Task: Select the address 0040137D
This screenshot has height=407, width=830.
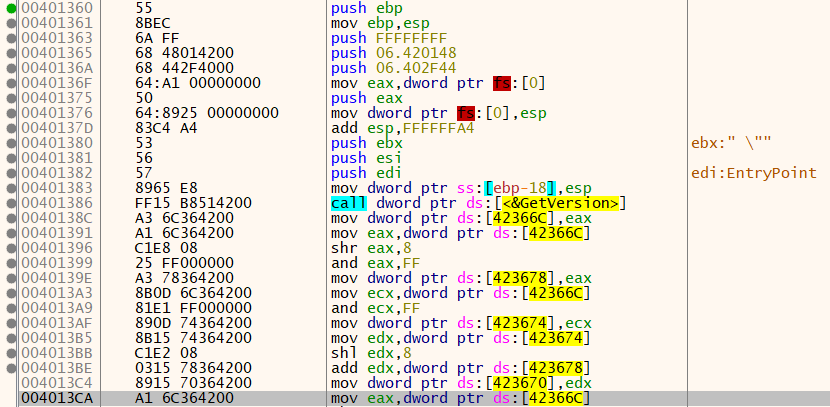Action: pos(57,128)
